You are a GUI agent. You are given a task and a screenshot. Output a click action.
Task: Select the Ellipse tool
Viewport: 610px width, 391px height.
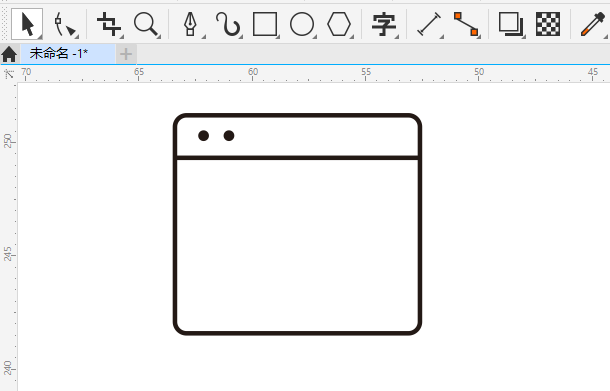(x=302, y=25)
